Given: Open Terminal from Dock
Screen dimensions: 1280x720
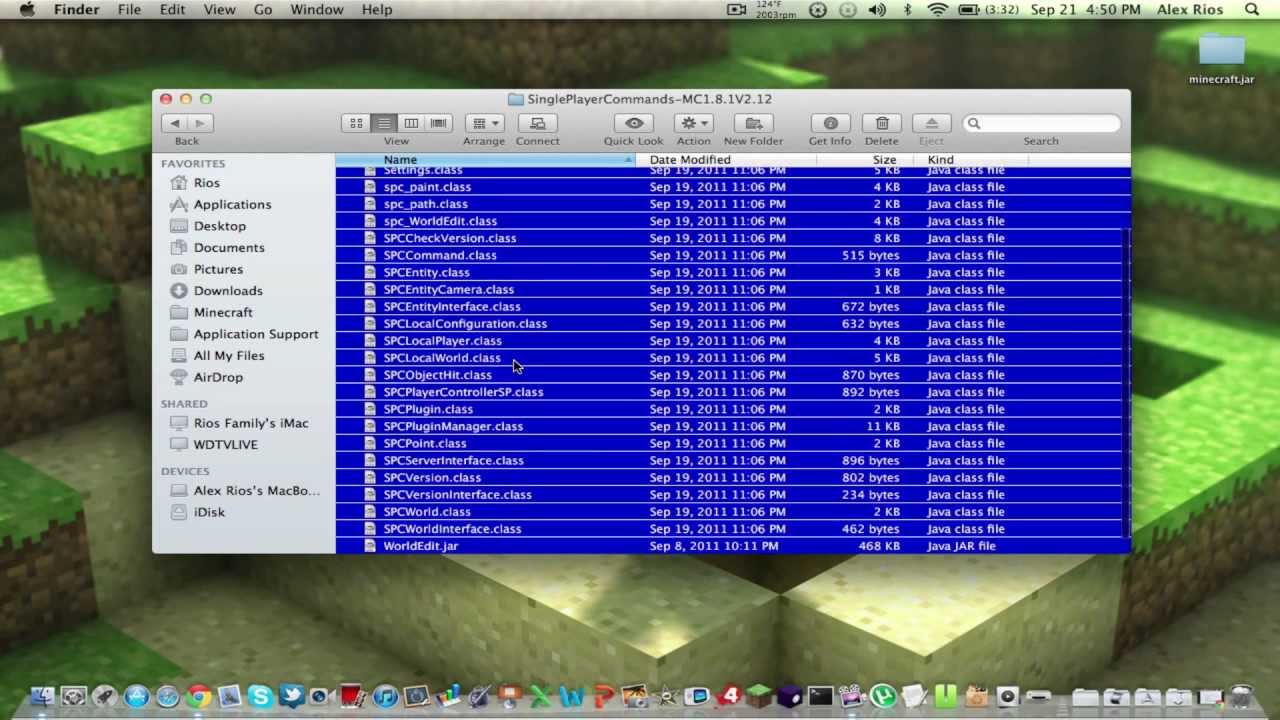Looking at the screenshot, I should 821,697.
